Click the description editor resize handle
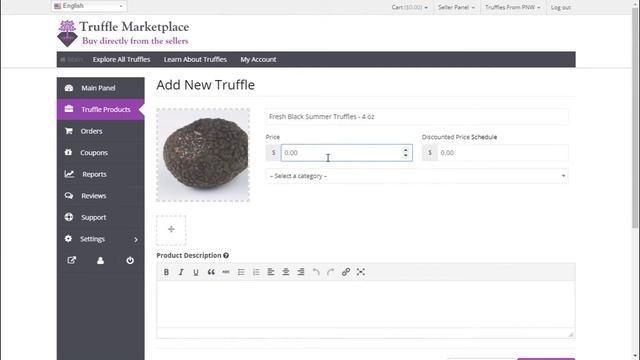Image resolution: width=640 pixels, height=360 pixels. pos(571,334)
